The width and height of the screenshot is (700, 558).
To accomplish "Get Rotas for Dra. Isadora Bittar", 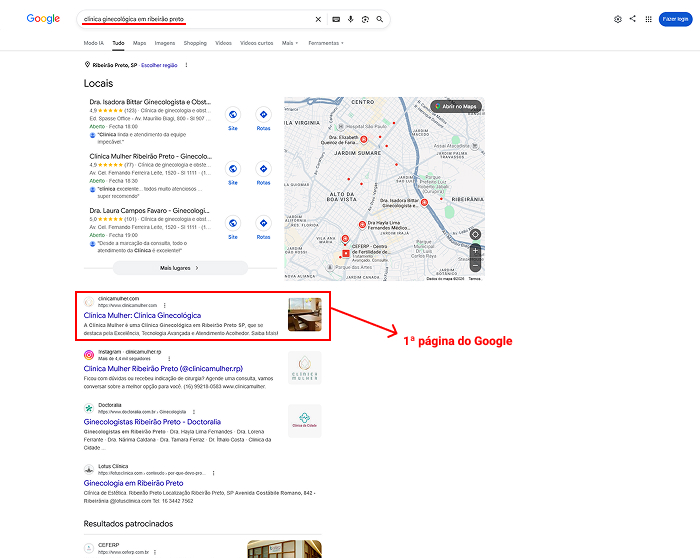I will pos(263,119).
